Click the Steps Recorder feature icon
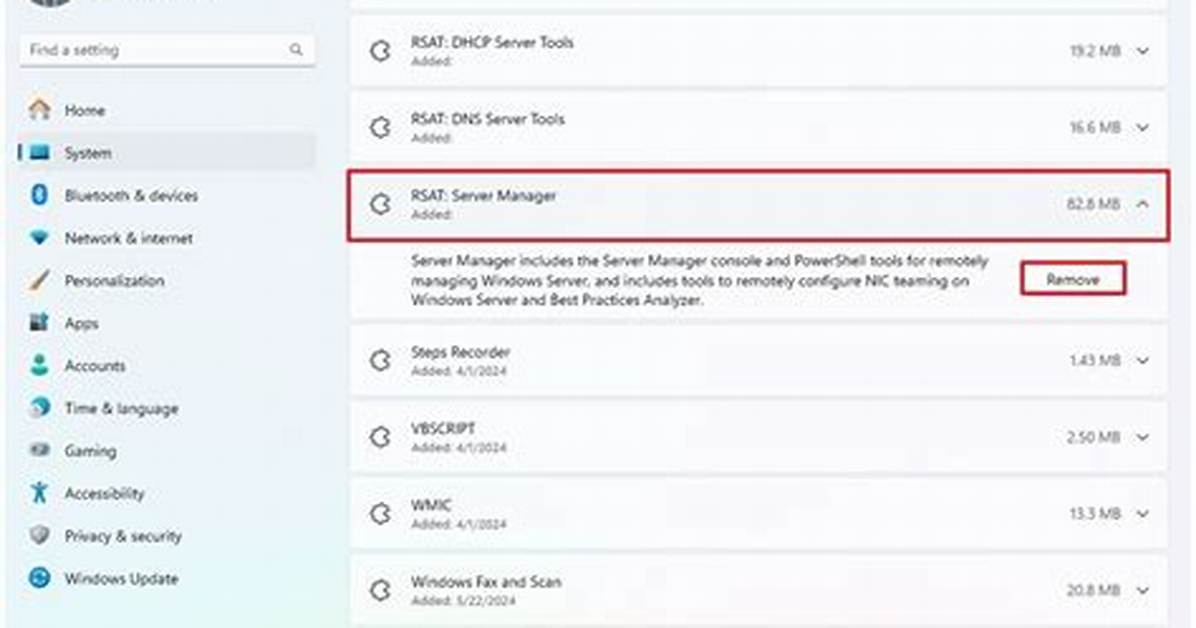 point(381,360)
